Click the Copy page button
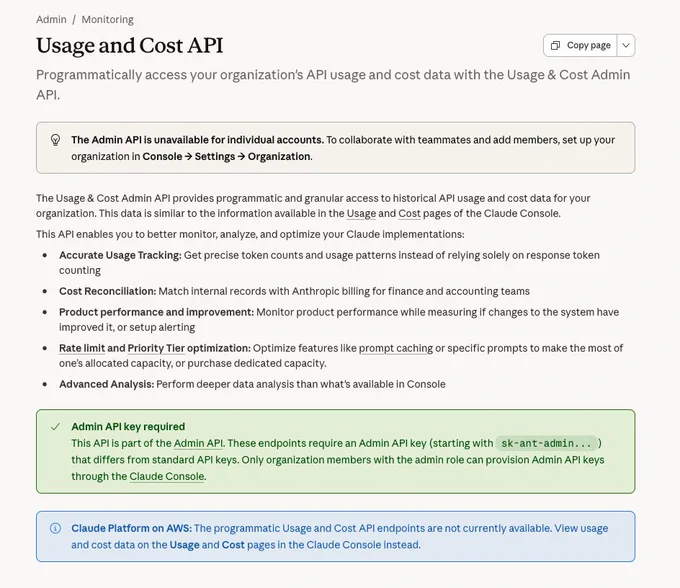 580,46
